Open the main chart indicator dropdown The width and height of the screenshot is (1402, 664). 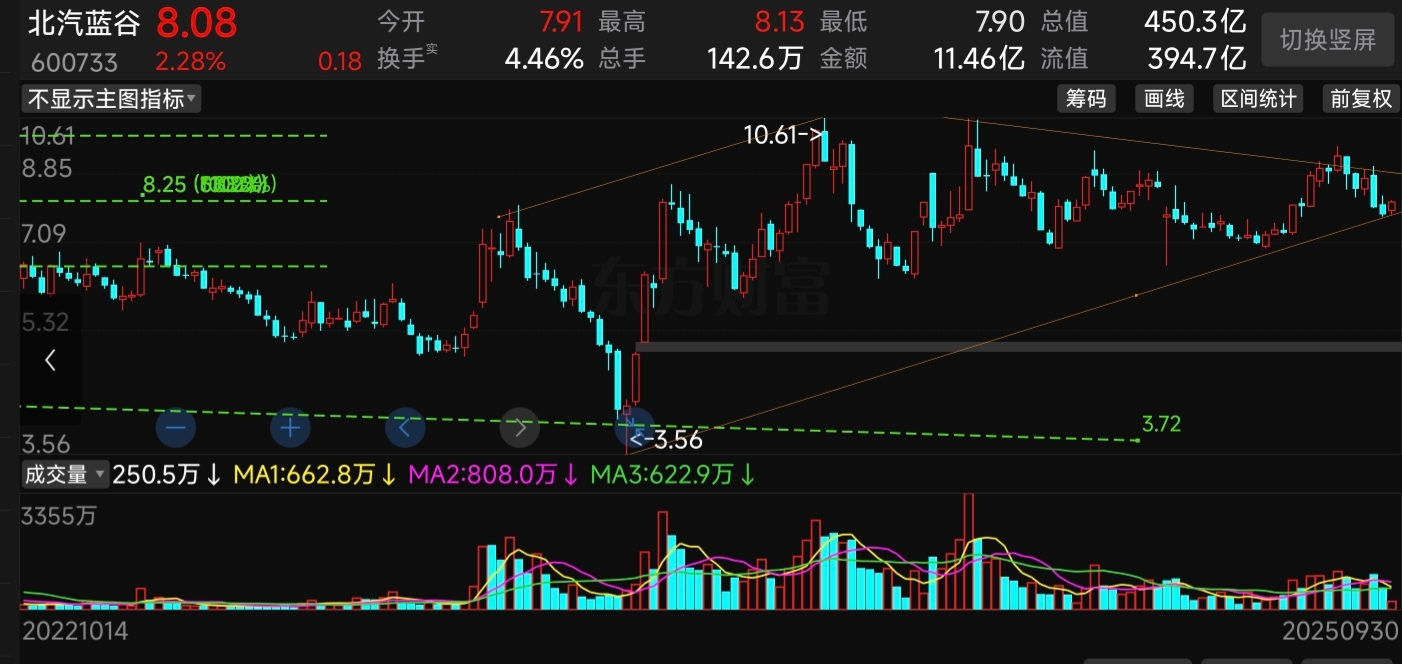[x=111, y=99]
